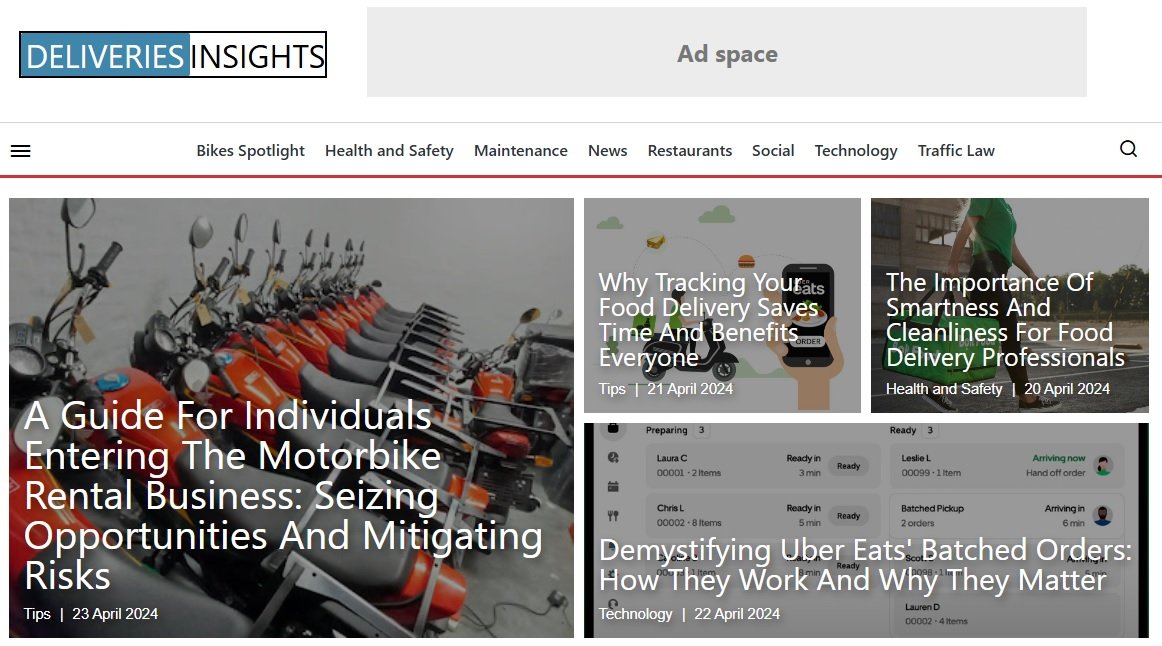The image size is (1162, 646).
Task: Click the Ad space banner
Action: (x=726, y=53)
